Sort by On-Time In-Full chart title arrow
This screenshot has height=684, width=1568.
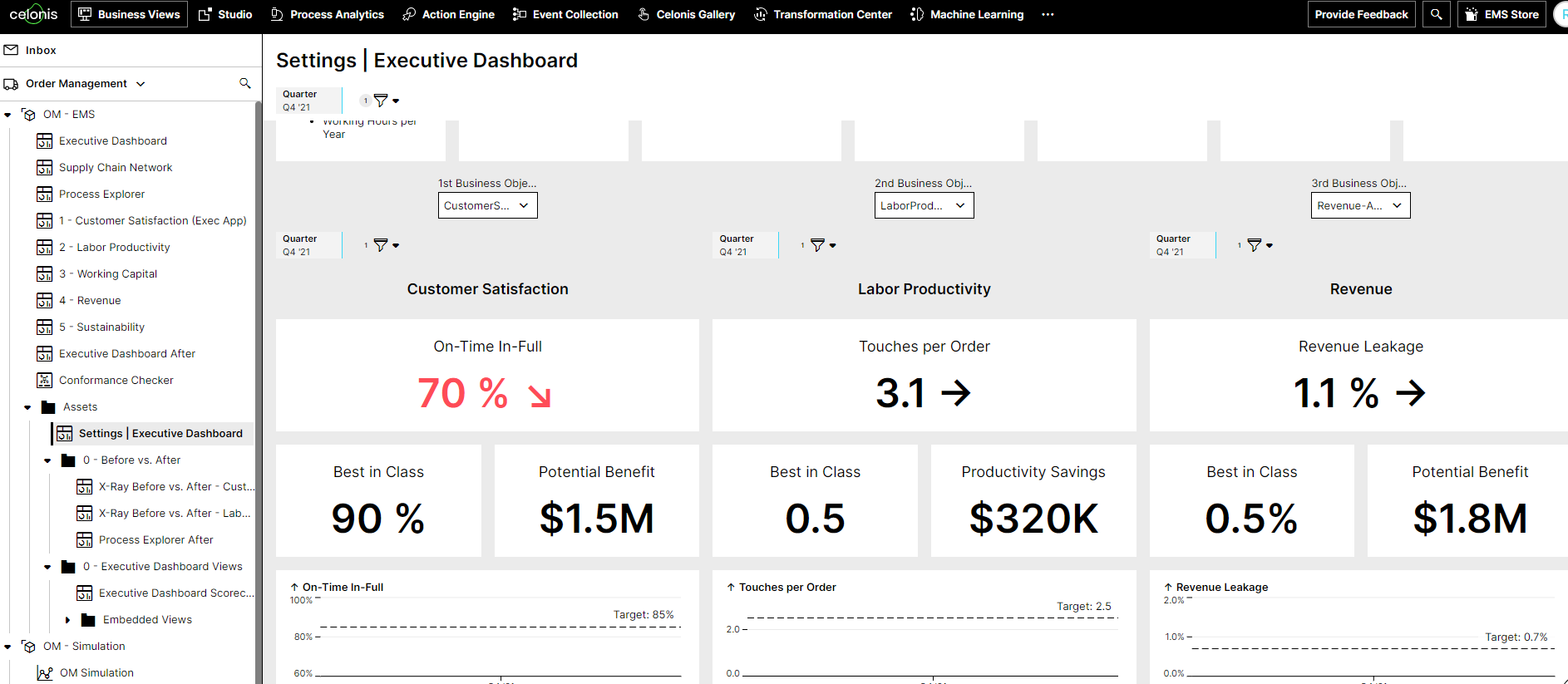pyautogui.click(x=294, y=587)
